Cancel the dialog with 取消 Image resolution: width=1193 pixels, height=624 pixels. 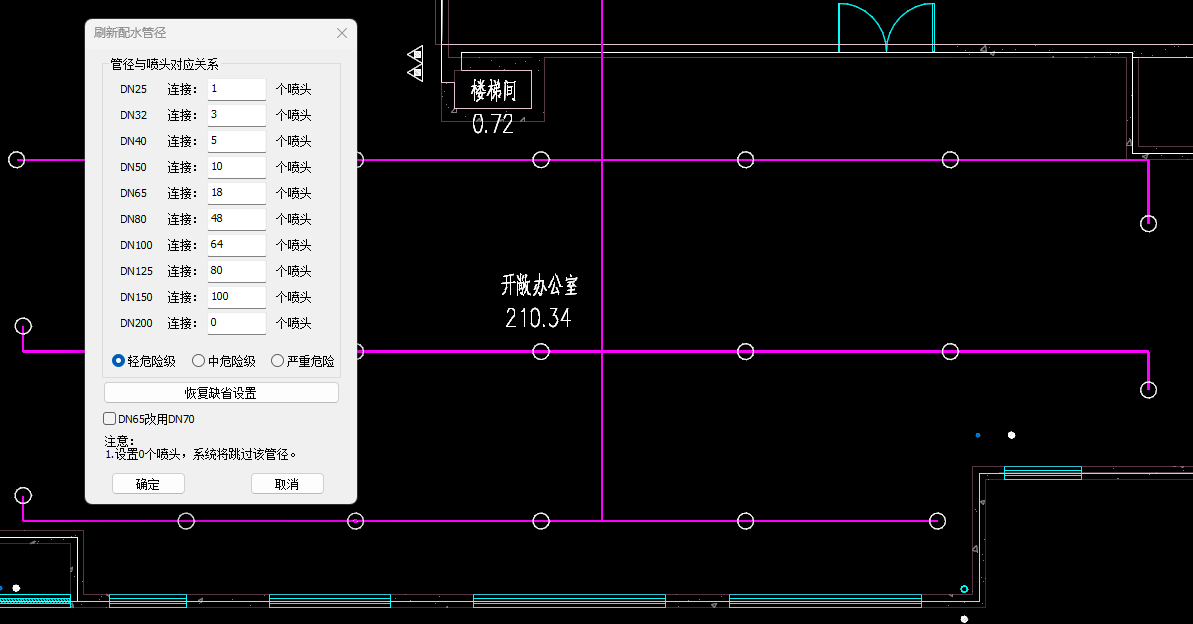pos(287,484)
